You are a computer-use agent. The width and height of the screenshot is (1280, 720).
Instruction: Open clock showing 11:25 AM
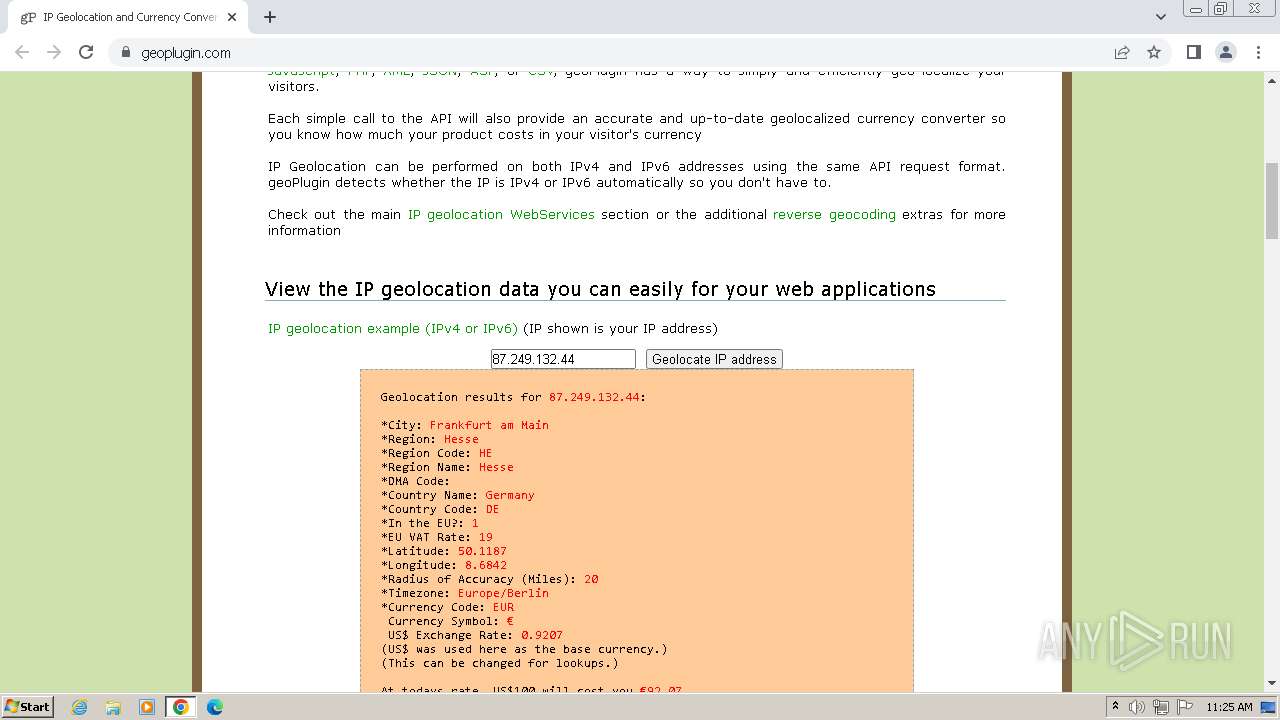coord(1229,707)
